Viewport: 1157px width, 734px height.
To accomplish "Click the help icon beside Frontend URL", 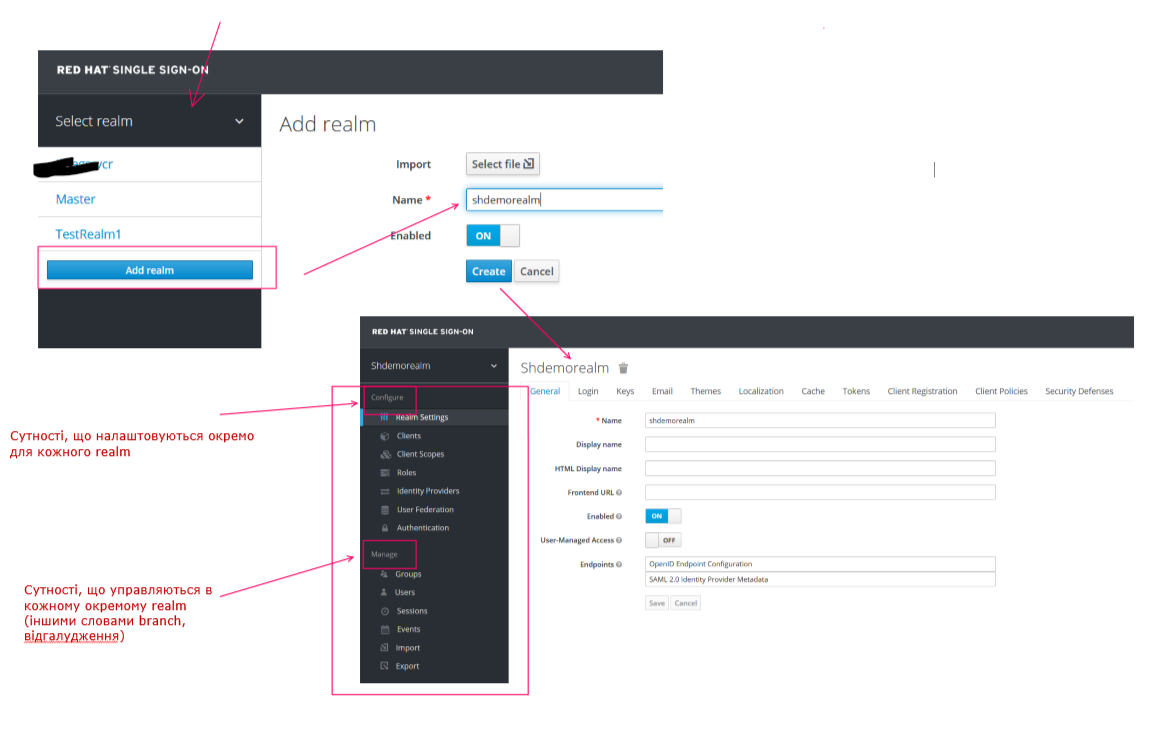I will point(619,492).
